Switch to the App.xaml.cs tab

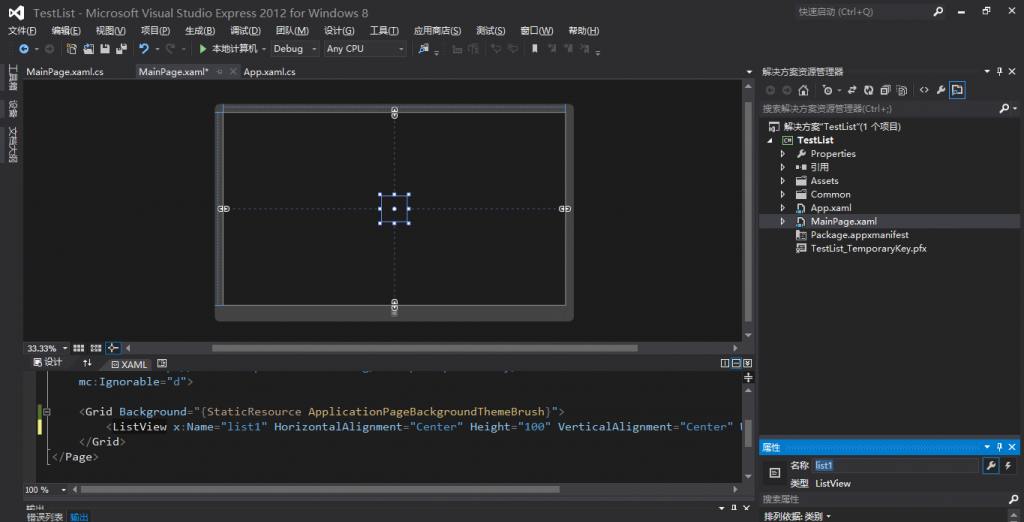[269, 72]
